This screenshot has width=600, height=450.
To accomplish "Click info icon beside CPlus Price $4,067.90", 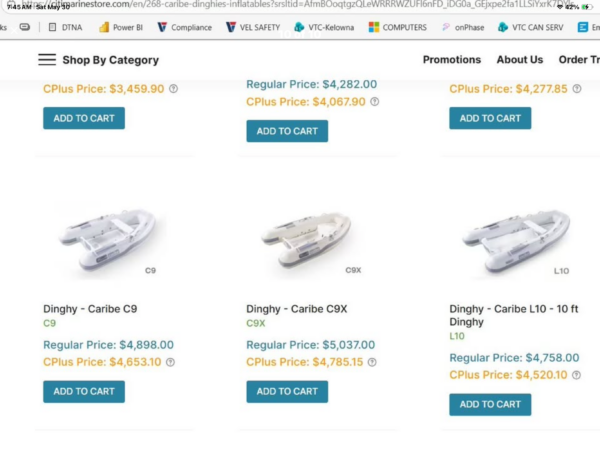I will (375, 102).
